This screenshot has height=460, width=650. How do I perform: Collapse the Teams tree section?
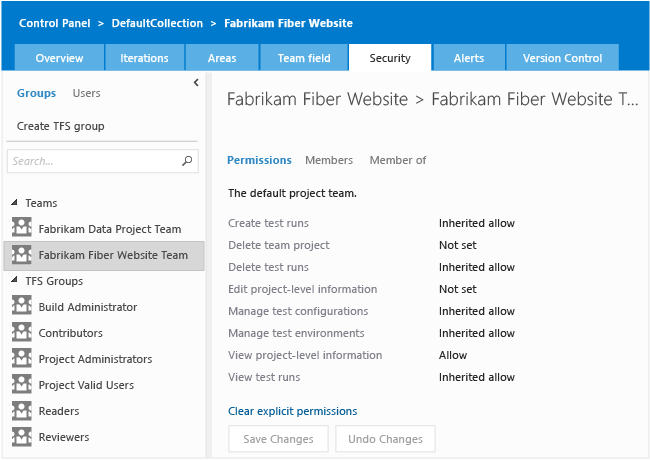[x=15, y=202]
